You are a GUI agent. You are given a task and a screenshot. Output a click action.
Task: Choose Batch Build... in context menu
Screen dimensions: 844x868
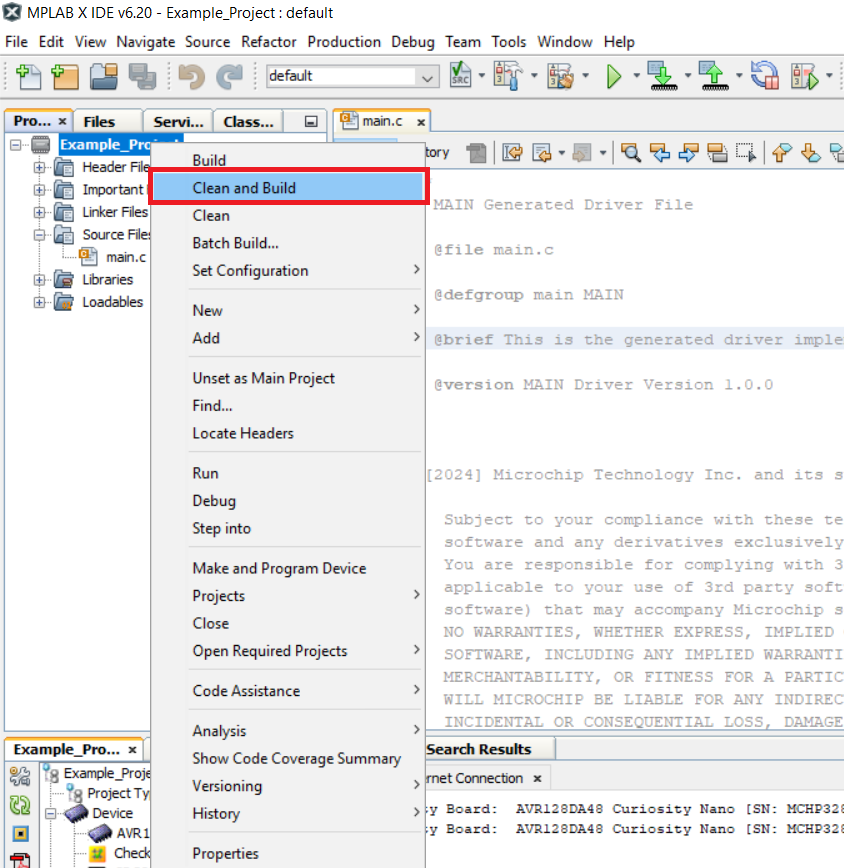pyautogui.click(x=288, y=243)
